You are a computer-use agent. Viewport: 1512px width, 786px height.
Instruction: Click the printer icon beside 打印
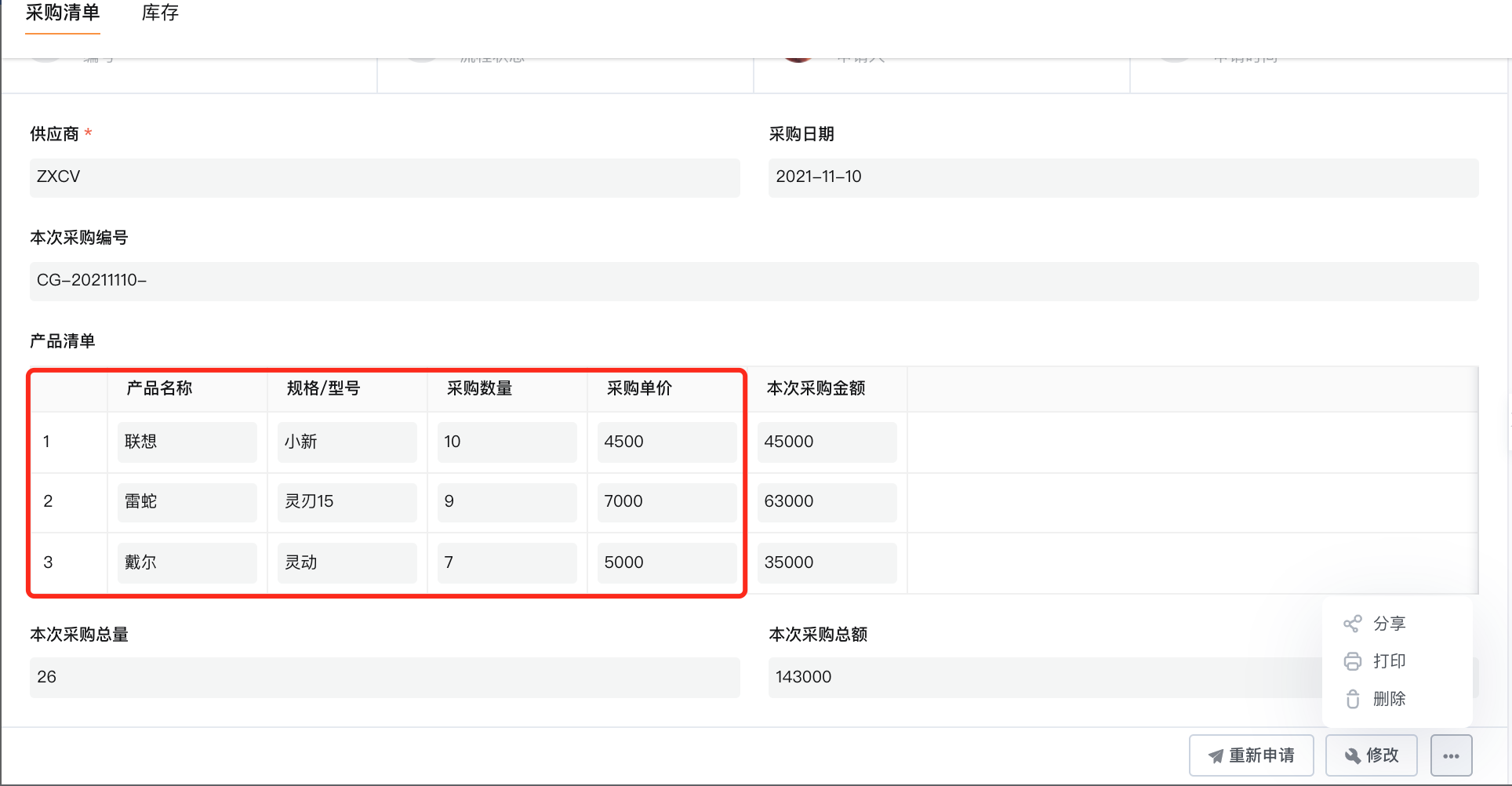click(1352, 661)
